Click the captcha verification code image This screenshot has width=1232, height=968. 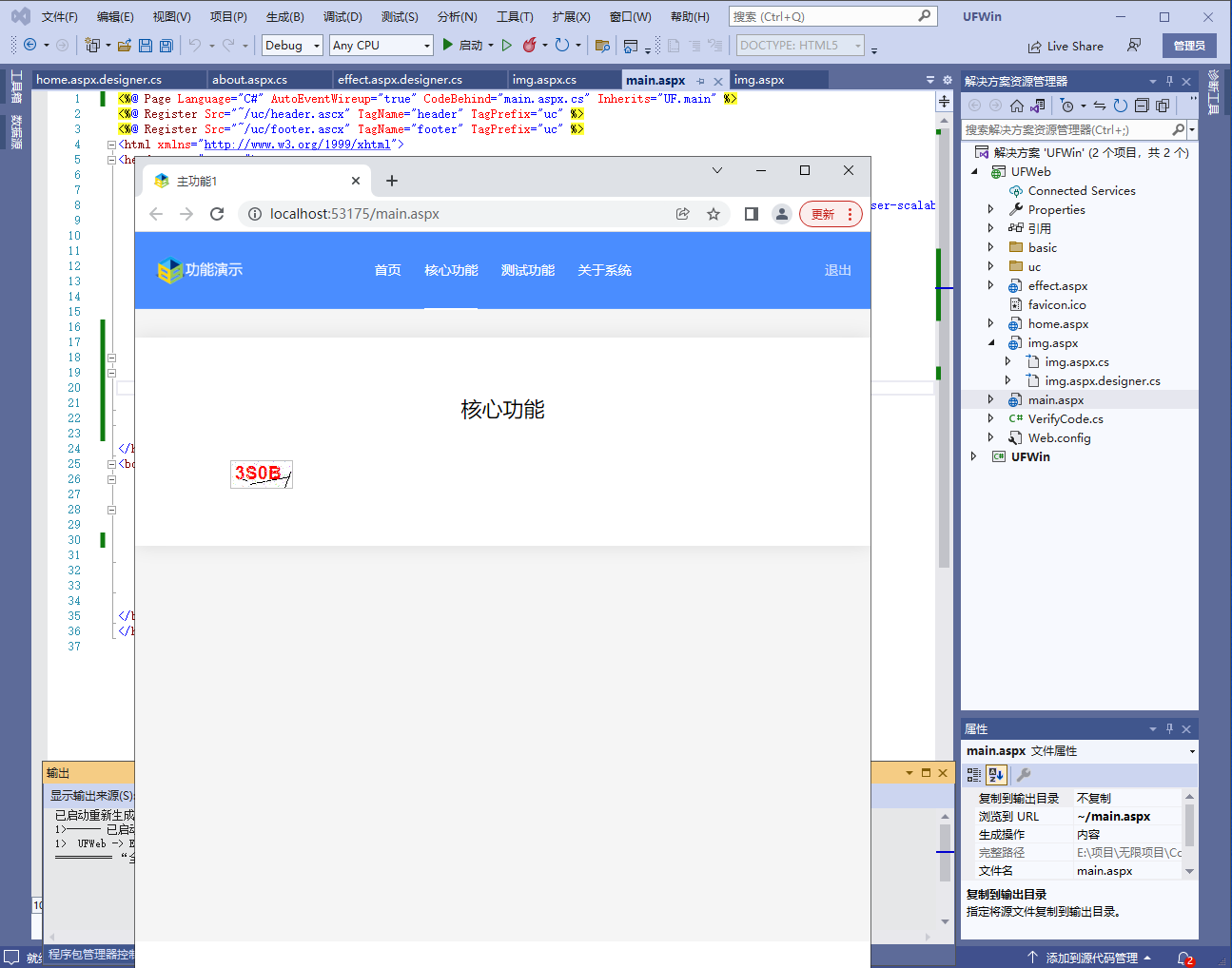pyautogui.click(x=262, y=474)
